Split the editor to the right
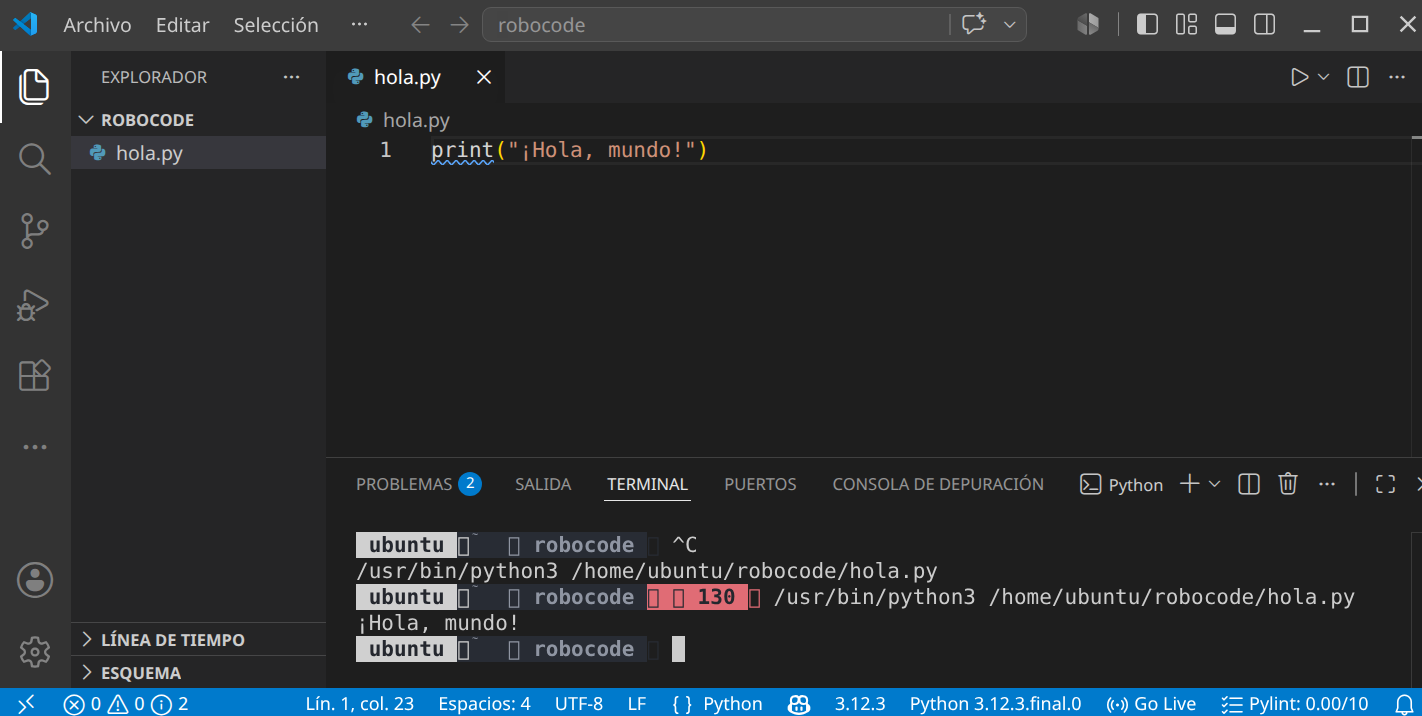 [x=1357, y=77]
